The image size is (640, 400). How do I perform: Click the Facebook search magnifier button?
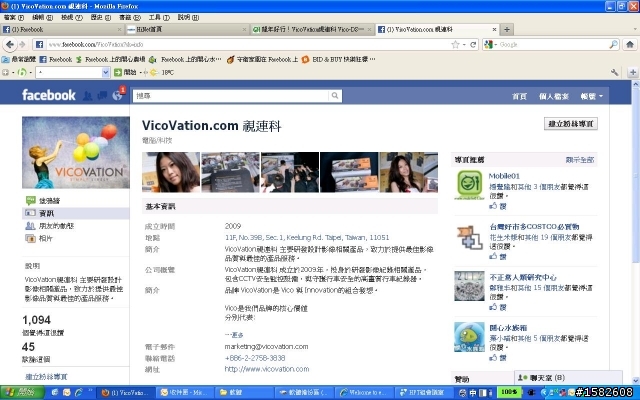(x=335, y=96)
